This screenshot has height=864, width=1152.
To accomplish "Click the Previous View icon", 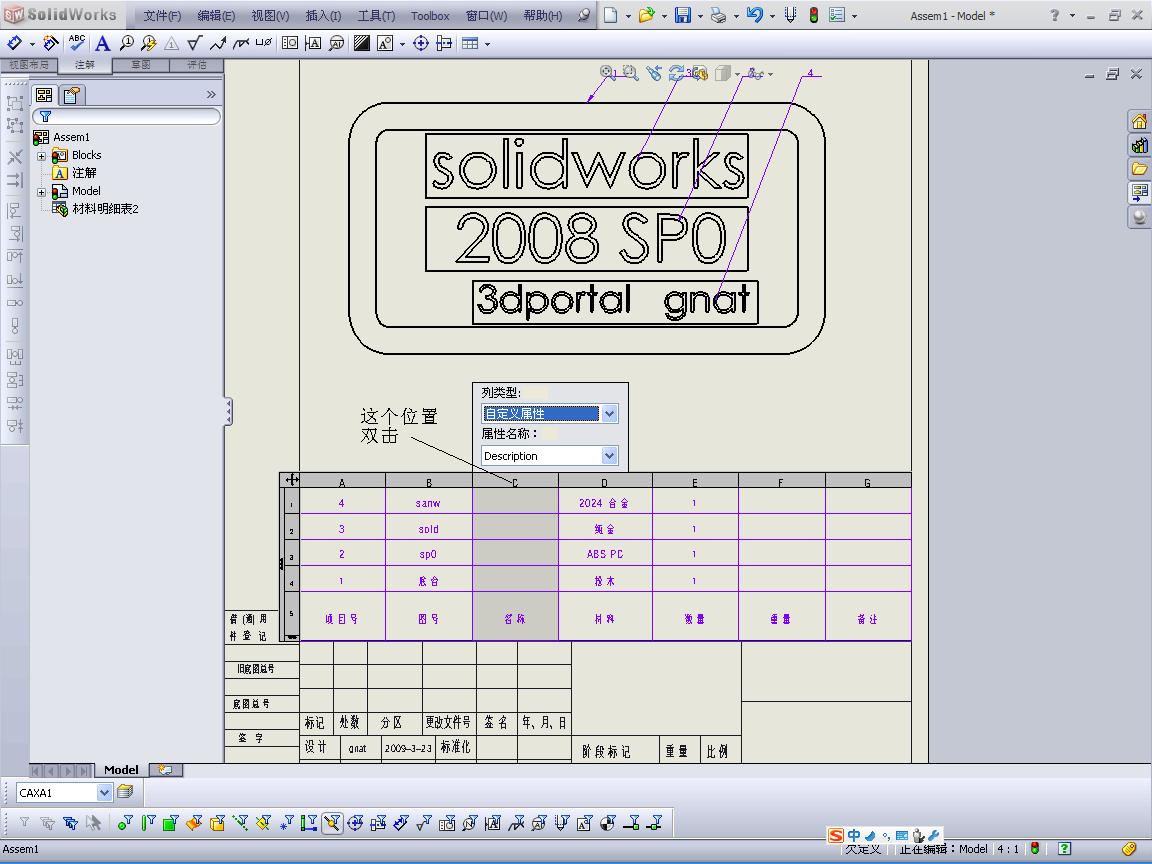I will tap(653, 73).
